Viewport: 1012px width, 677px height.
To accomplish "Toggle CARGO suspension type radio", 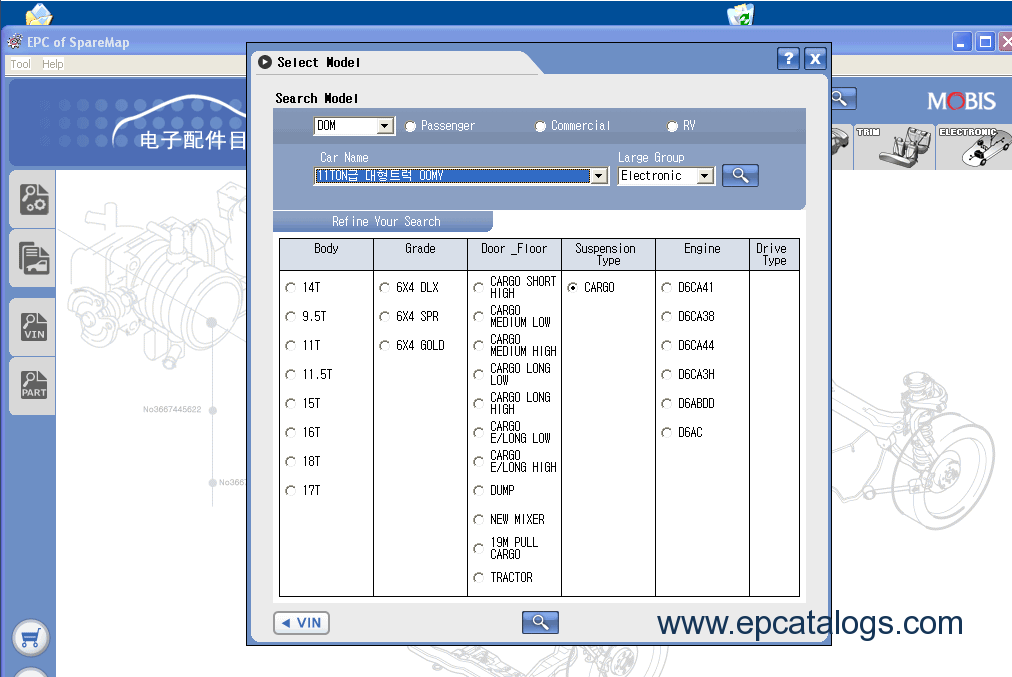I will 572,287.
